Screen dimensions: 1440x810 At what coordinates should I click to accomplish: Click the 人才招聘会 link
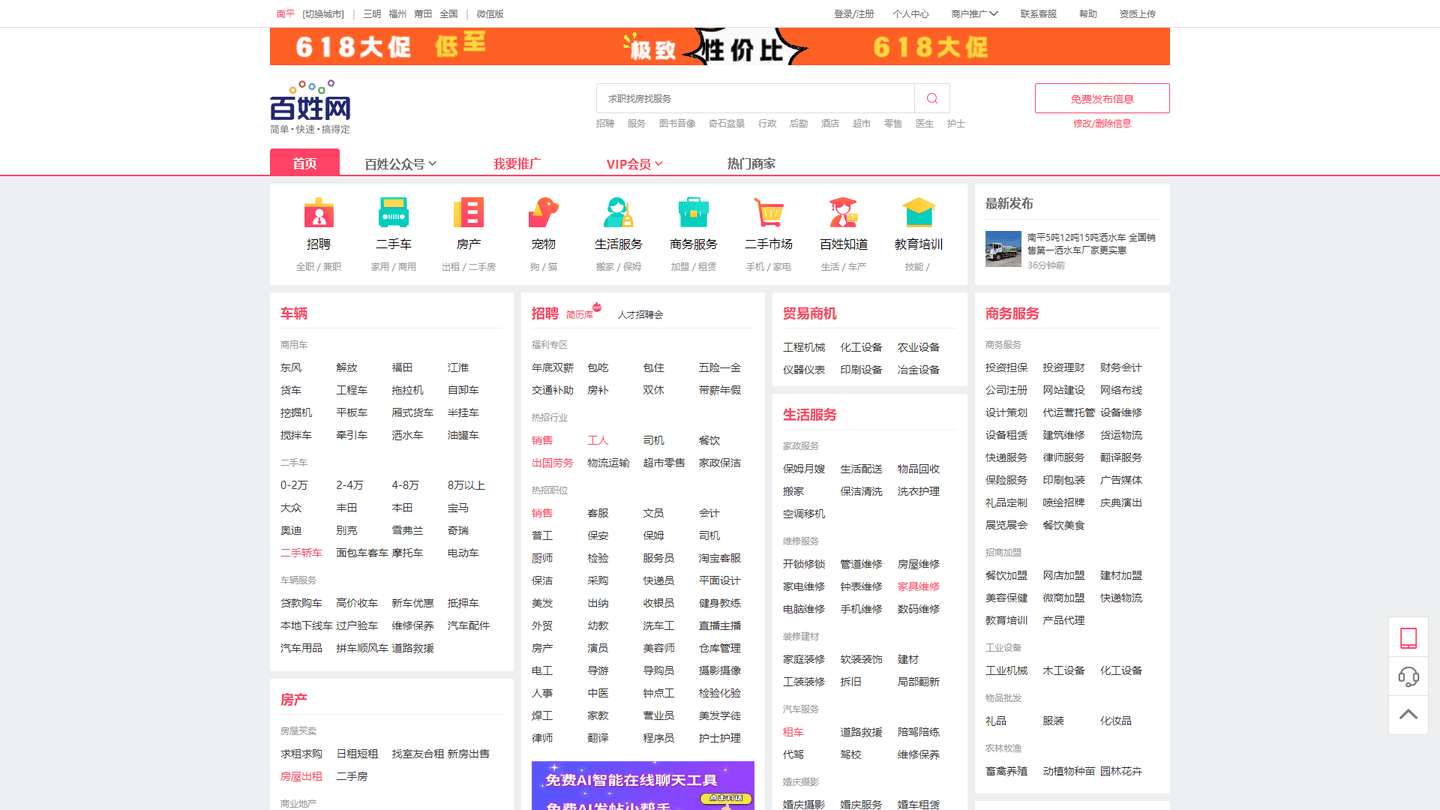pos(640,315)
